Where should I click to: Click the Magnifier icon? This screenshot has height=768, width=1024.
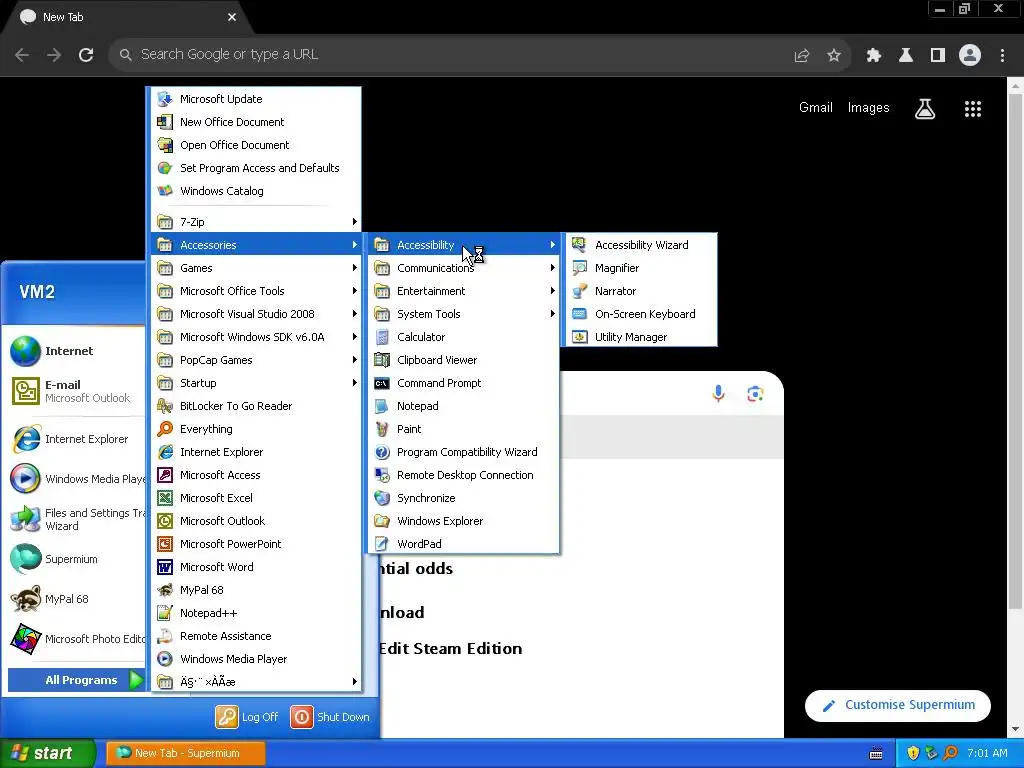click(x=579, y=268)
